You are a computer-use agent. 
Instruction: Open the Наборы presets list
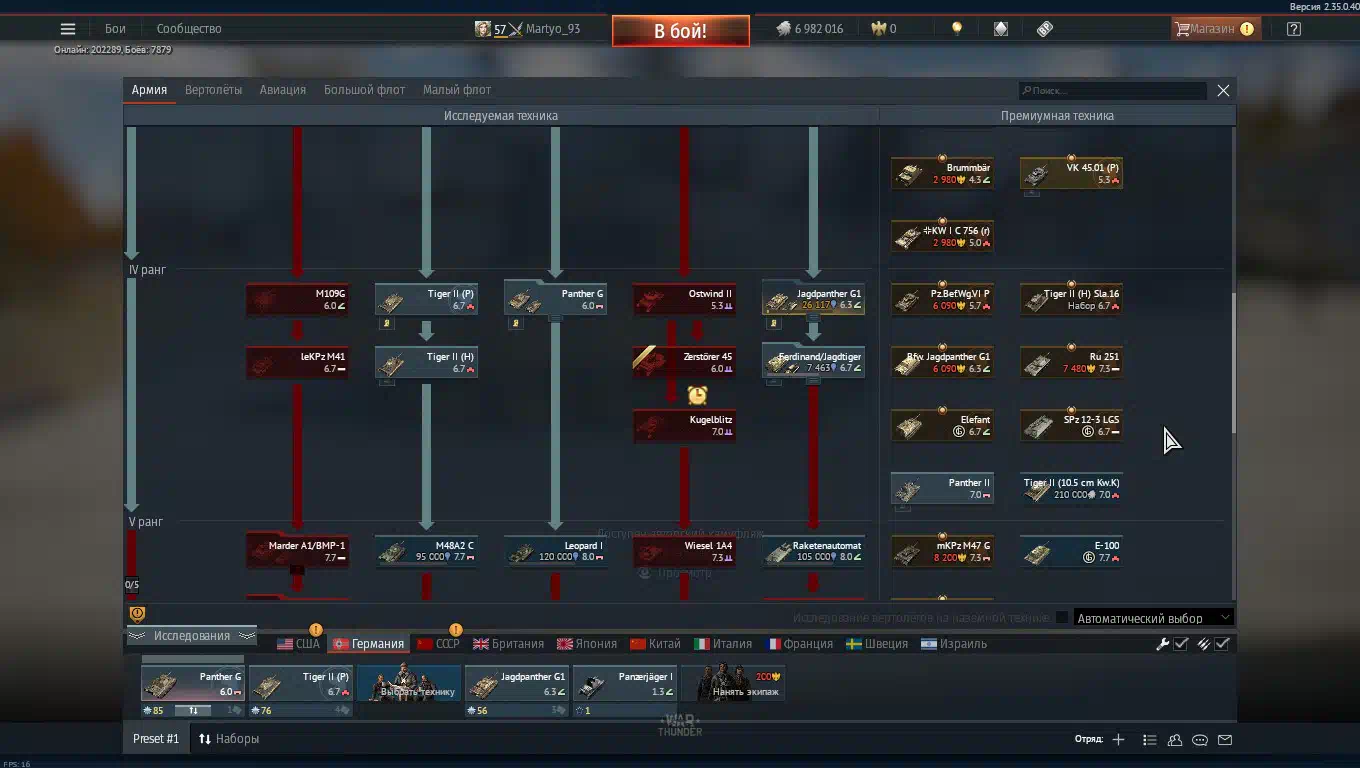click(229, 739)
